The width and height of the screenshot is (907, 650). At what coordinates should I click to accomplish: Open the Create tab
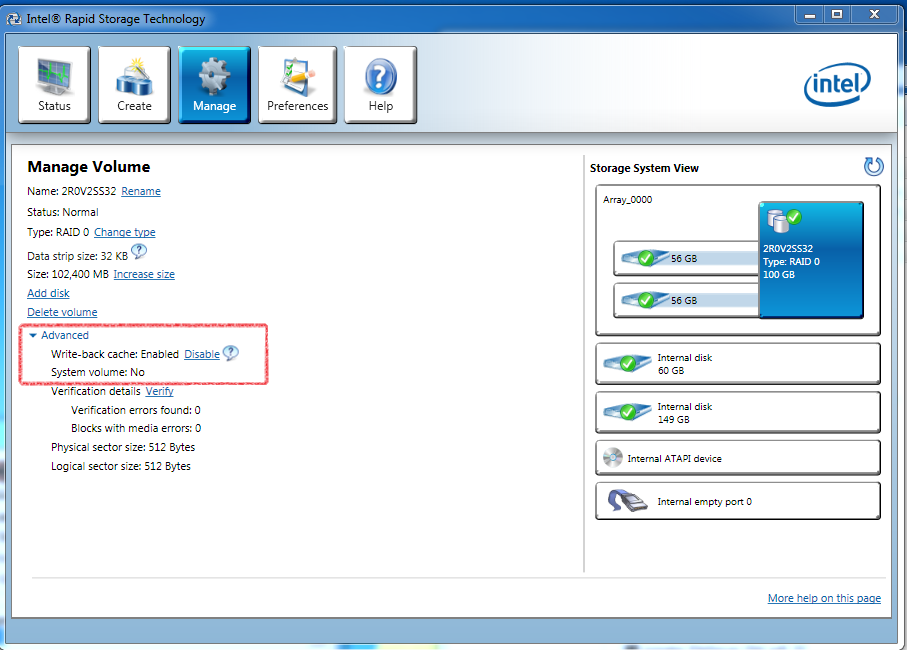(x=134, y=84)
